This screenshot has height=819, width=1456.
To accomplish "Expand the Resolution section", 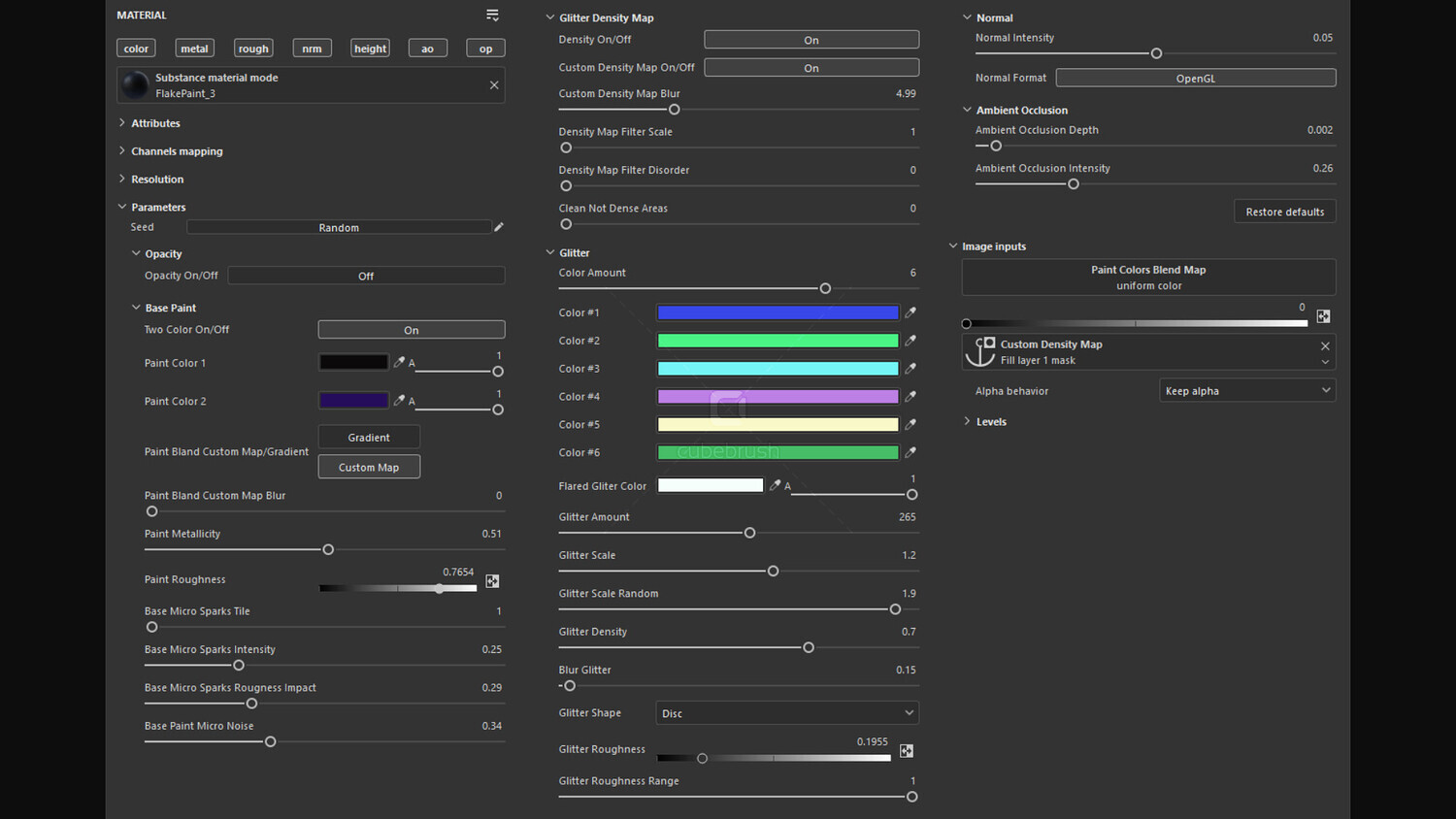I will (x=122, y=180).
